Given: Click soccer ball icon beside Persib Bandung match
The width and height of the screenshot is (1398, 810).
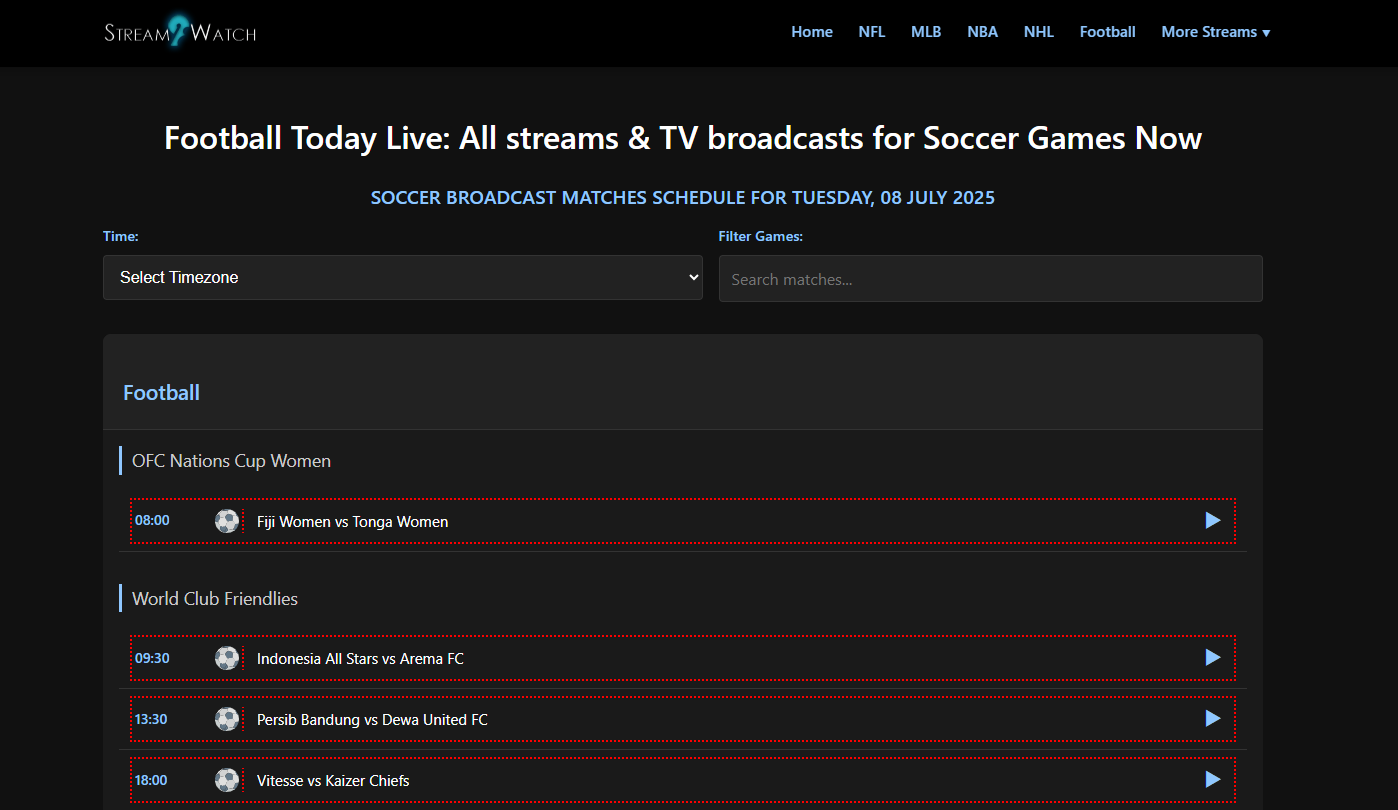Looking at the screenshot, I should click(x=227, y=719).
